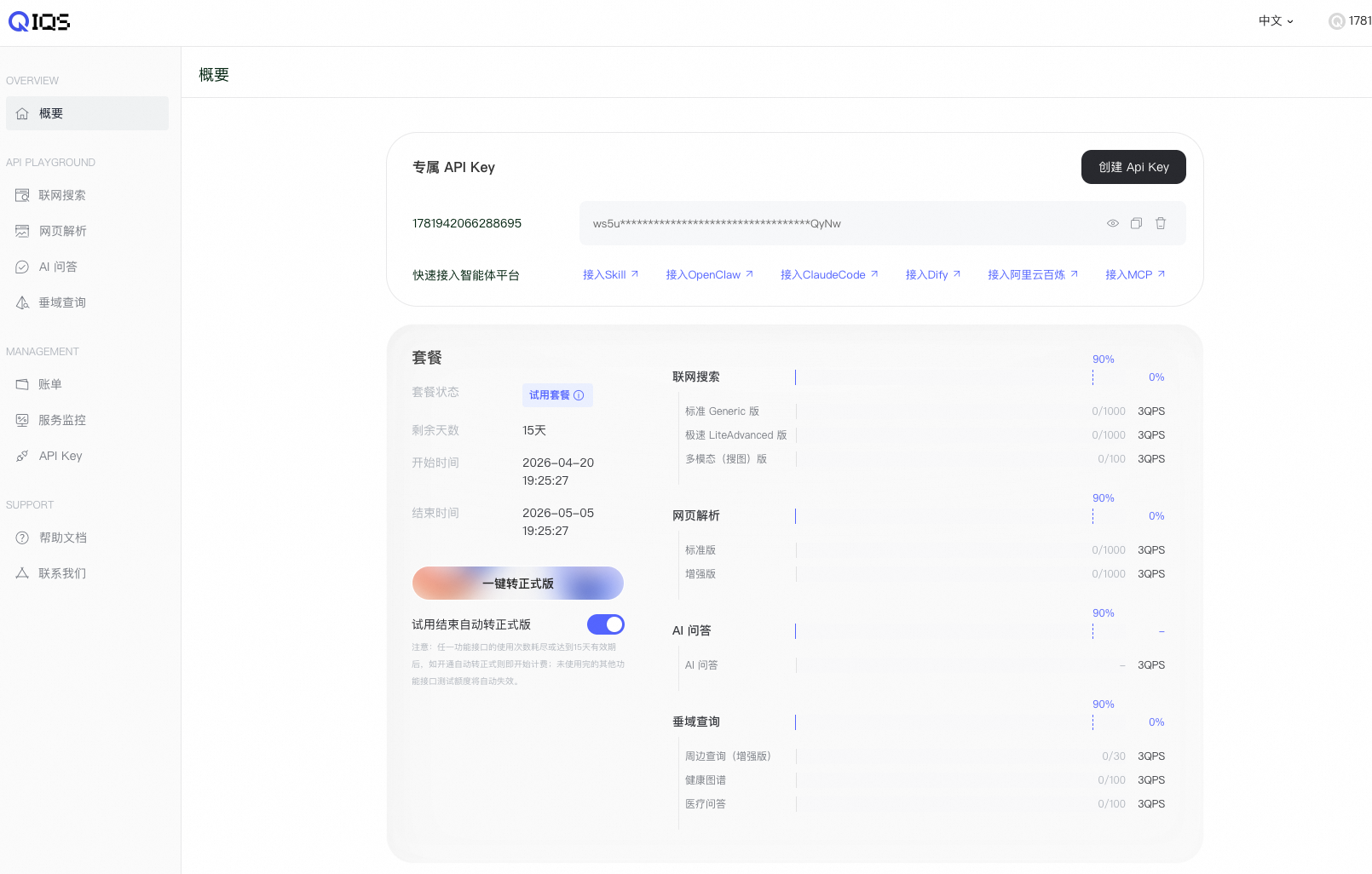Click the AI 问答 chat icon
The height and width of the screenshot is (874, 1372).
coord(22,267)
